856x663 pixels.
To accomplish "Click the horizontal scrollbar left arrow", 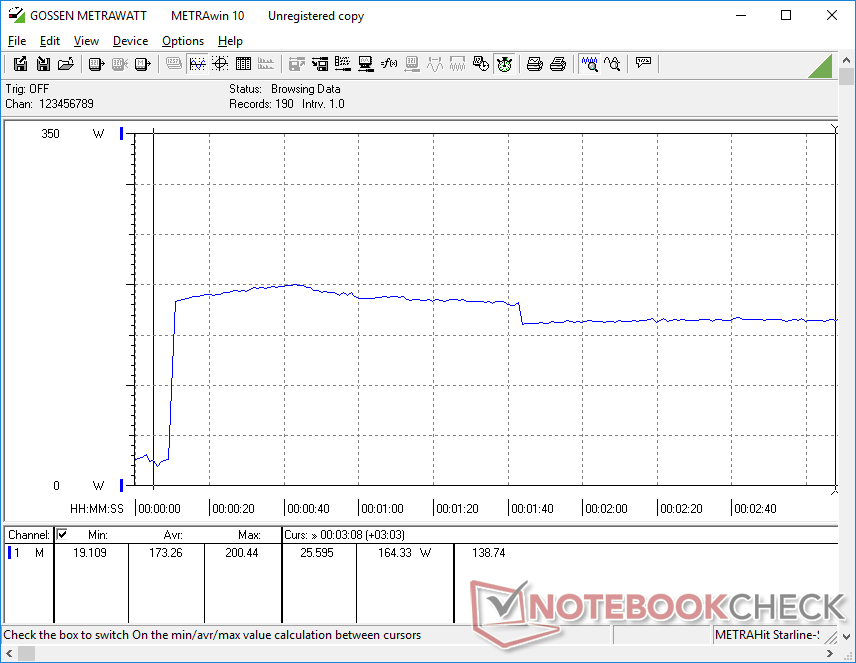I will (9, 653).
